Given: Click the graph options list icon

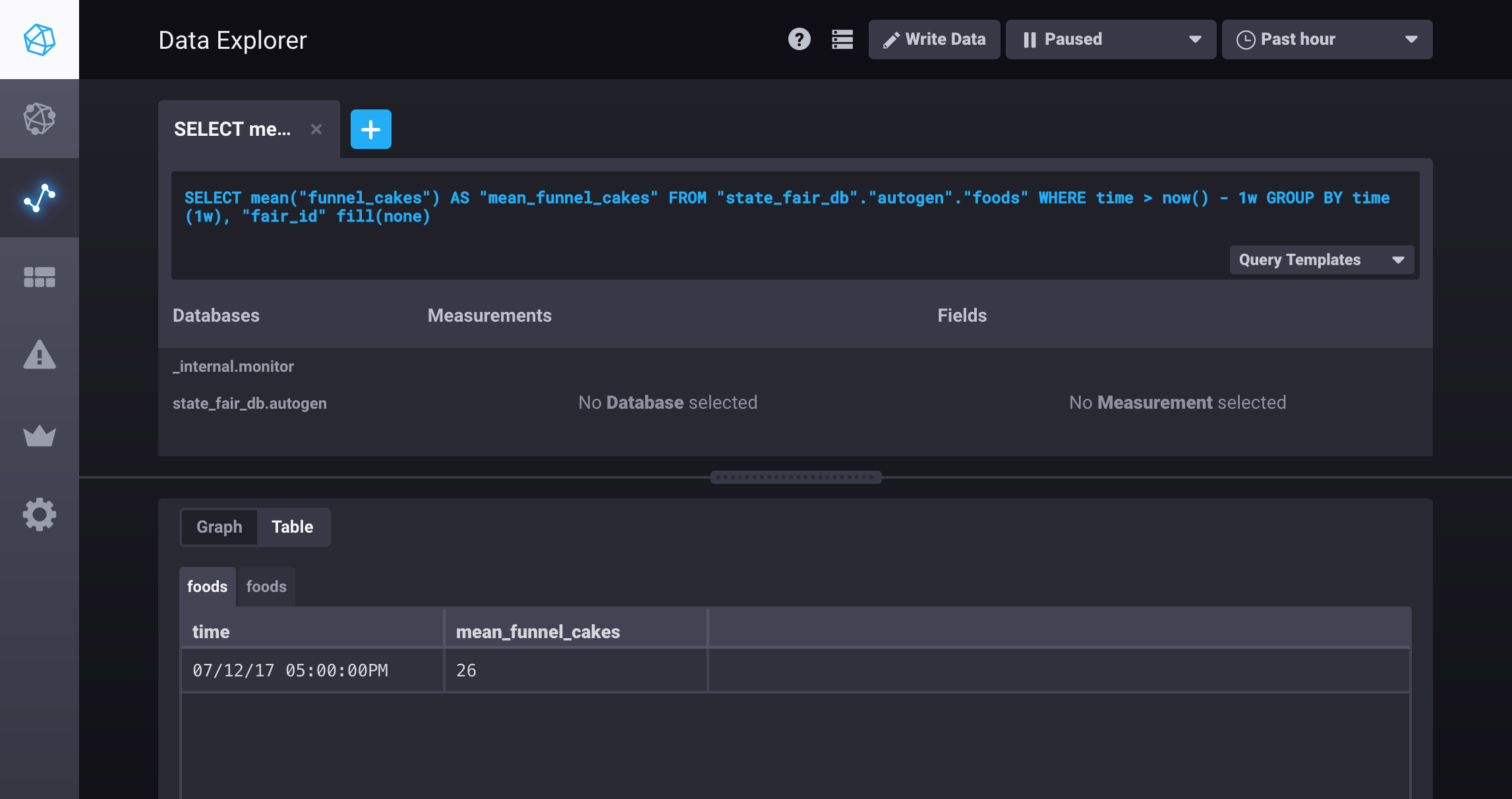Looking at the screenshot, I should (x=842, y=40).
